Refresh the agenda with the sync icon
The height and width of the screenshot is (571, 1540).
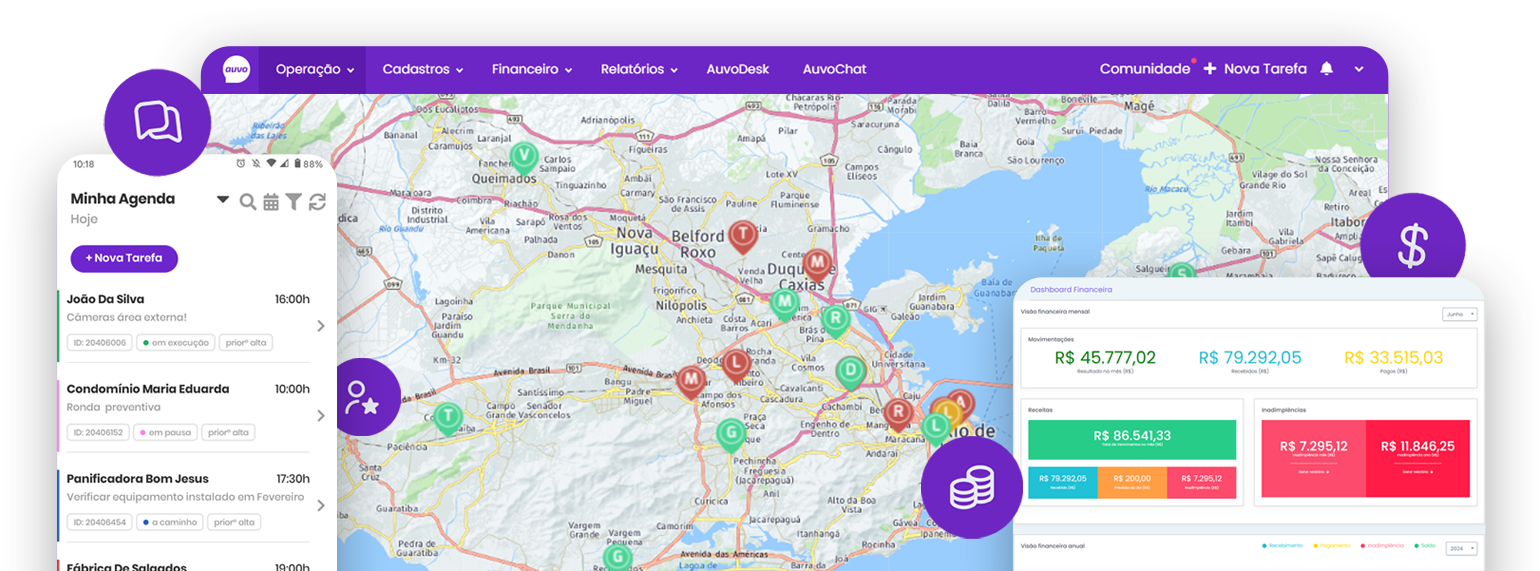point(317,202)
